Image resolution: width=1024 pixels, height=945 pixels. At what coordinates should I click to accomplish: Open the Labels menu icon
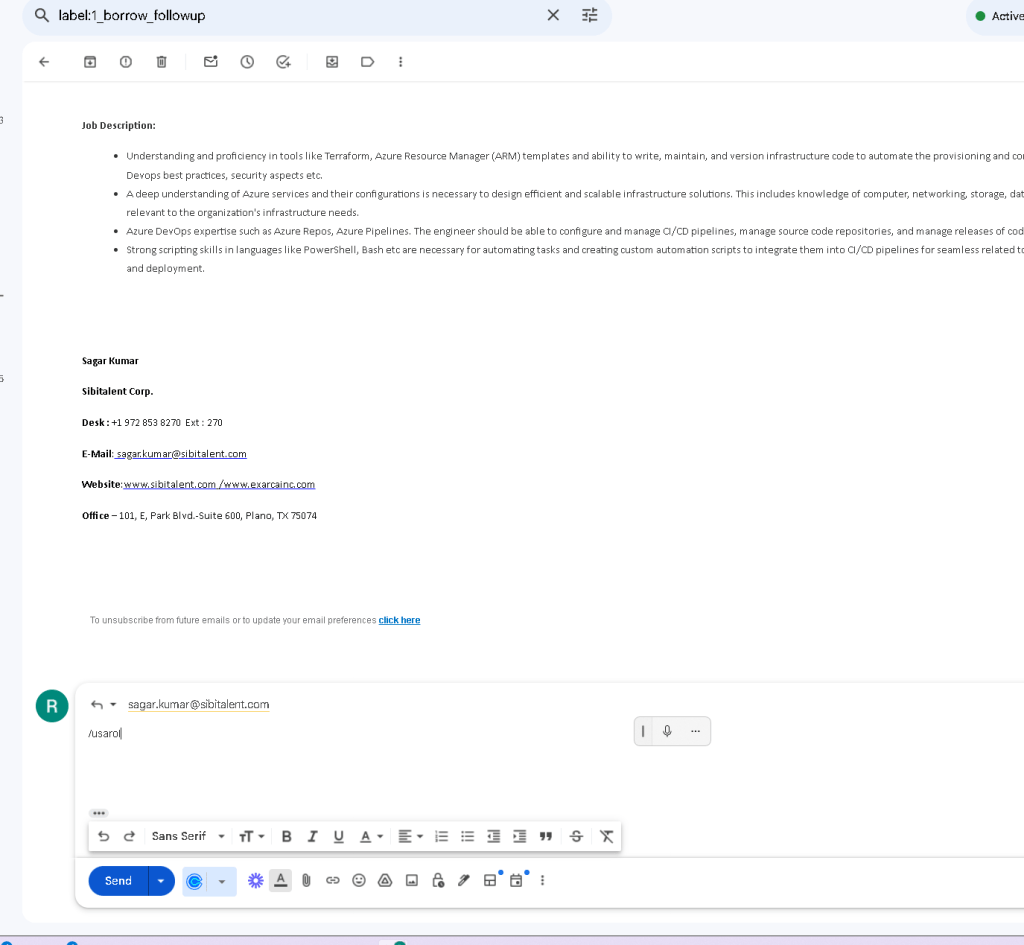367,62
